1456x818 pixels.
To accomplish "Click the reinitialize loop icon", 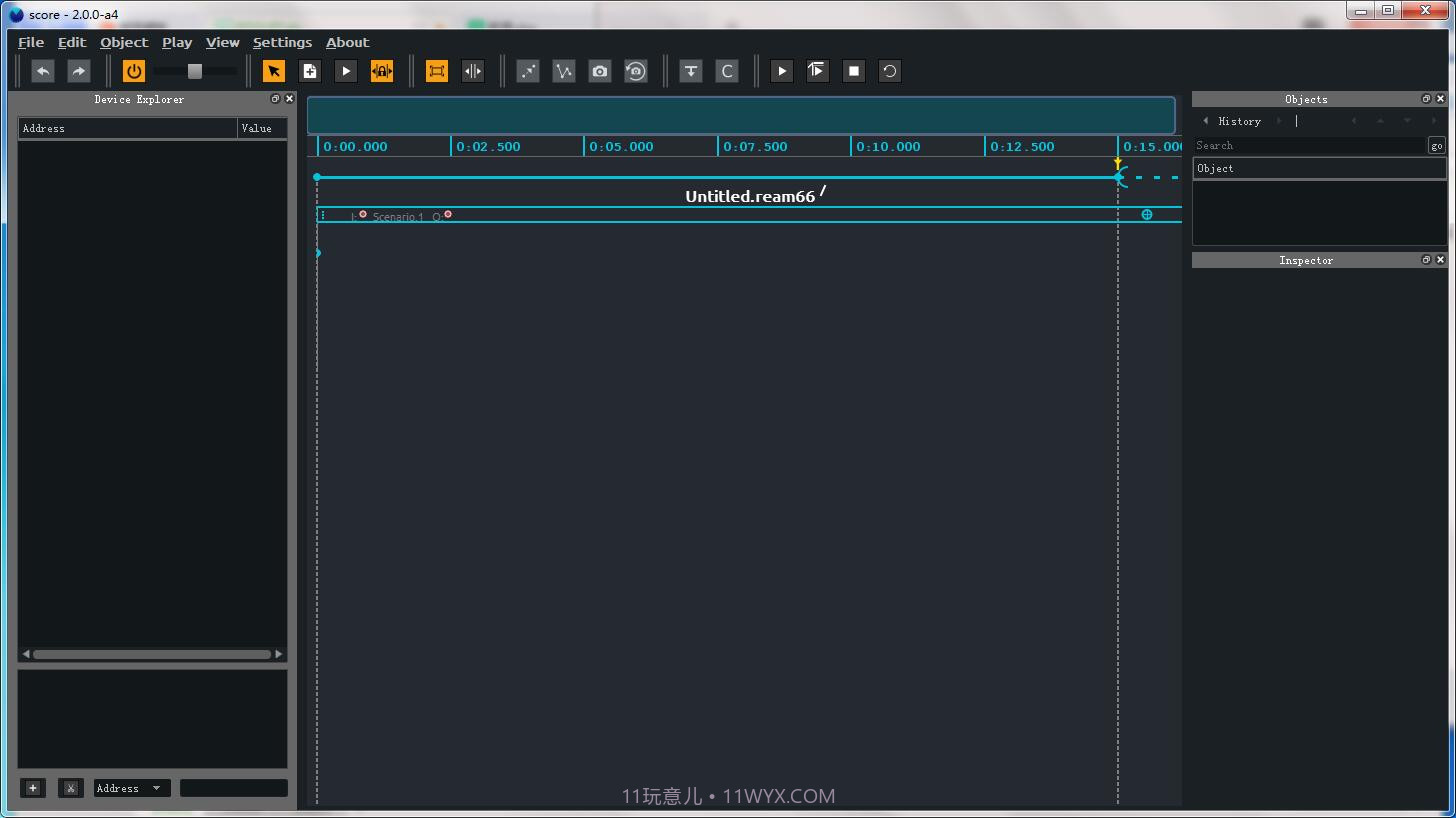I will [x=890, y=71].
